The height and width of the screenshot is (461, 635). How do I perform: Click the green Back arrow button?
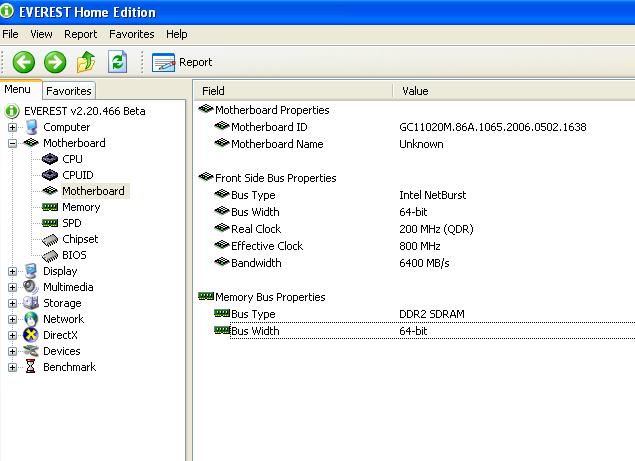pyautogui.click(x=23, y=62)
